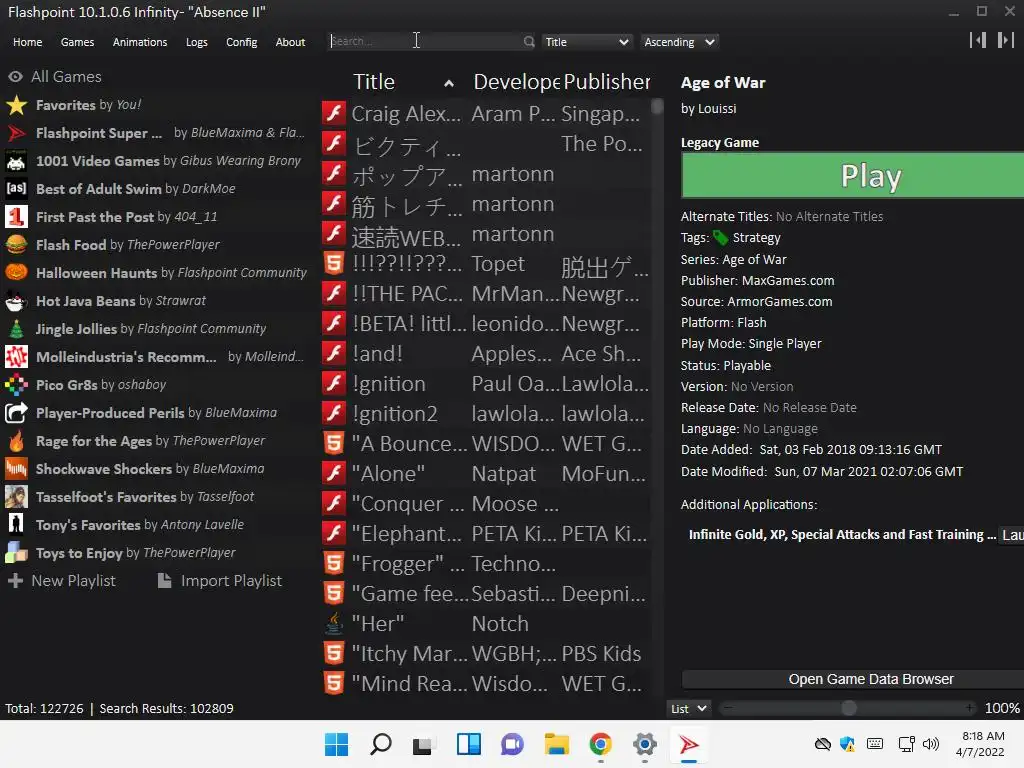
Task: Sort by the Developer column header
Action: [516, 82]
